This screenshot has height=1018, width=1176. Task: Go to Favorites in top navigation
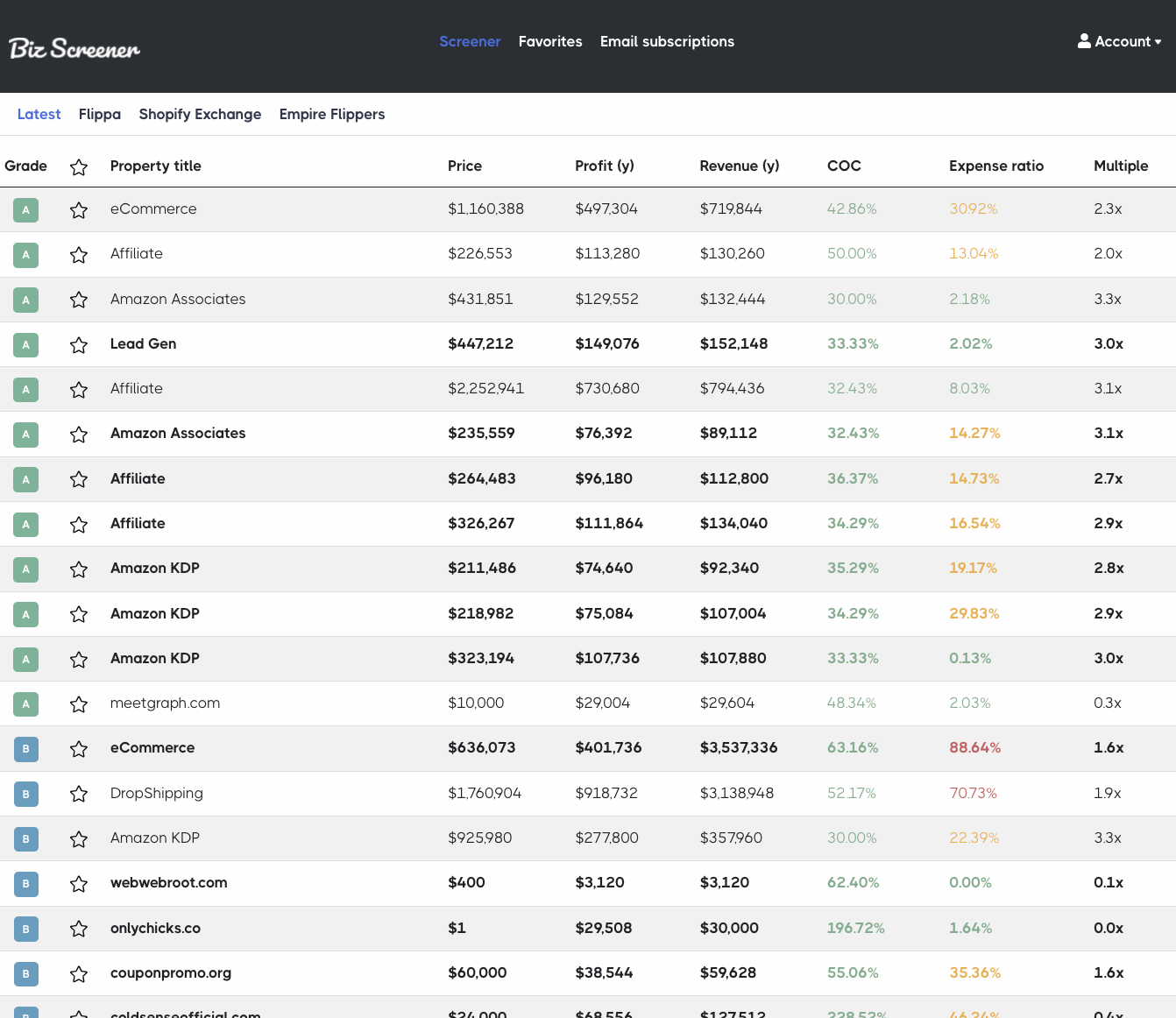click(x=550, y=41)
